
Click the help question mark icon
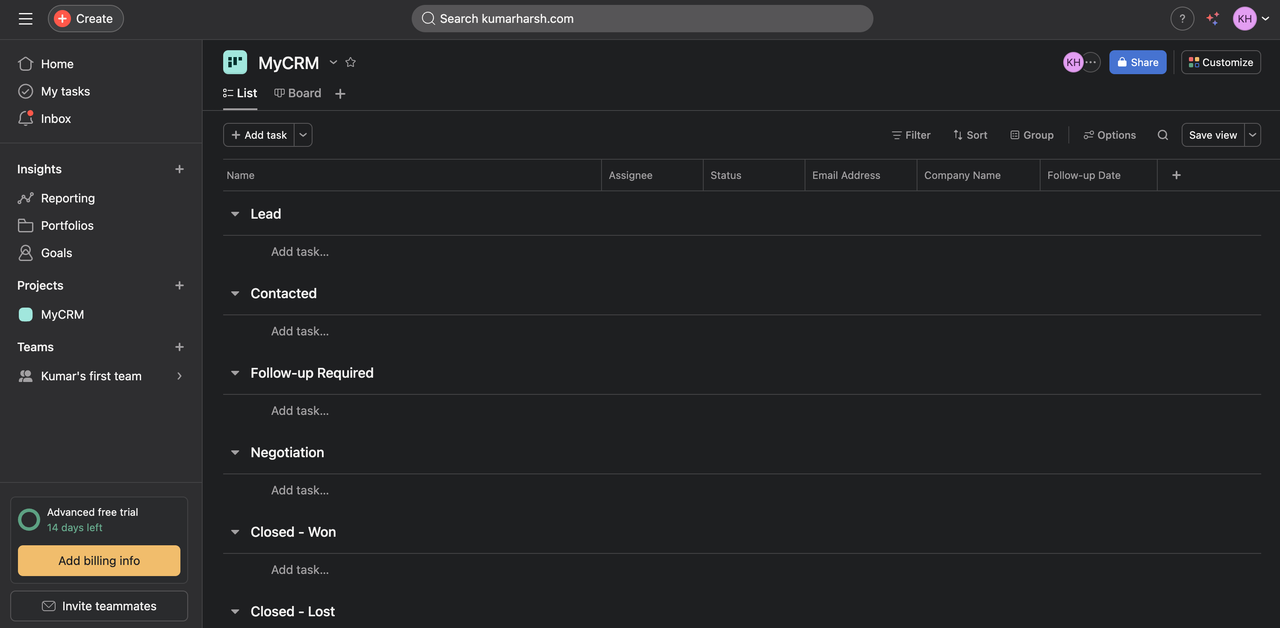(1181, 17)
